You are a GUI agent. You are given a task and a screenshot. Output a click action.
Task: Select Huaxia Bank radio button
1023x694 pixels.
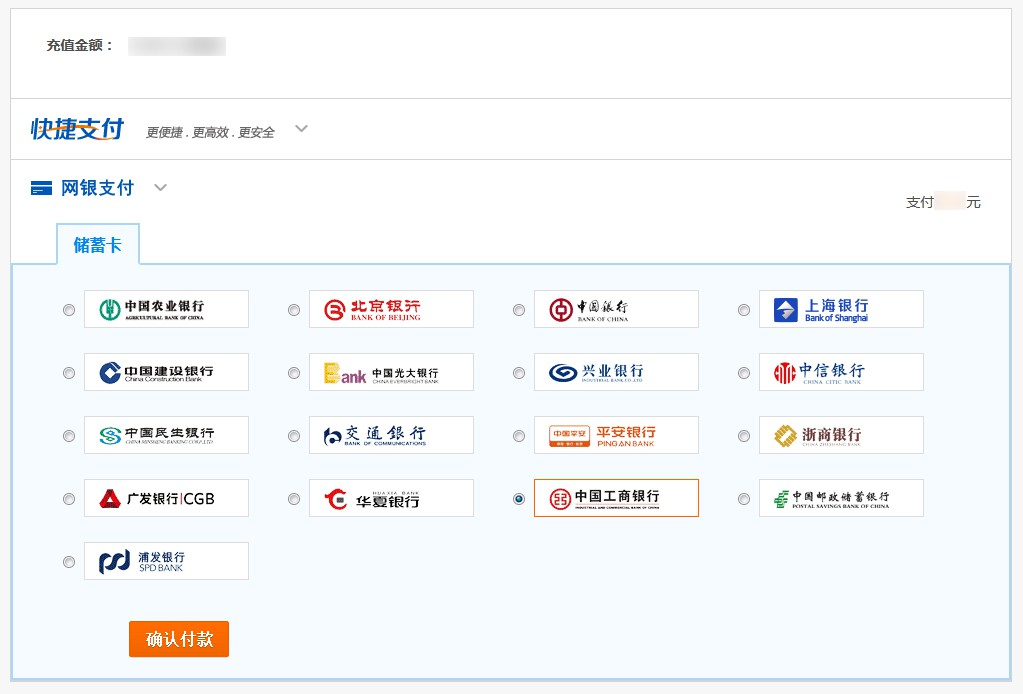(294, 499)
